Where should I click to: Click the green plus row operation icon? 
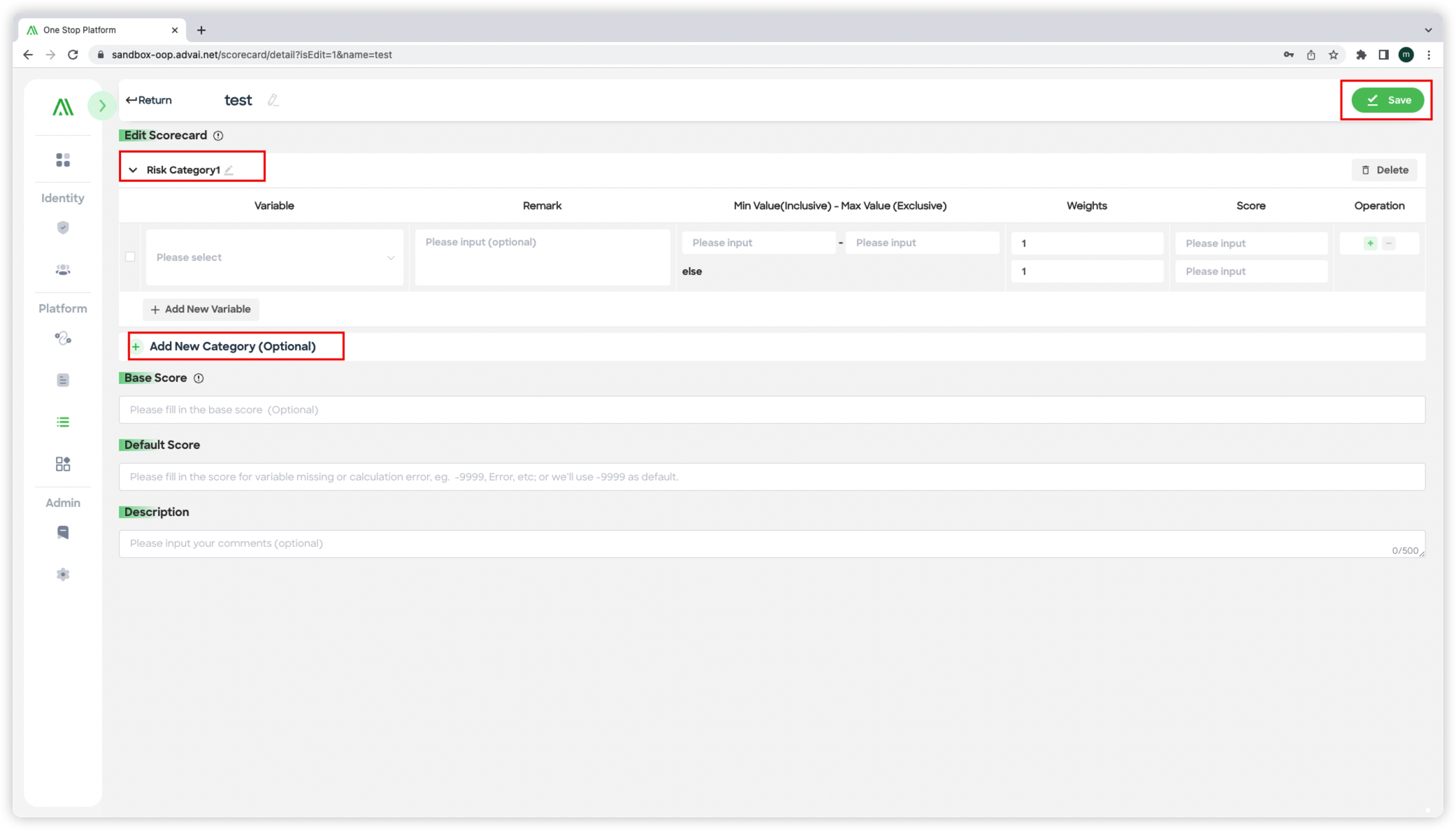point(1370,243)
